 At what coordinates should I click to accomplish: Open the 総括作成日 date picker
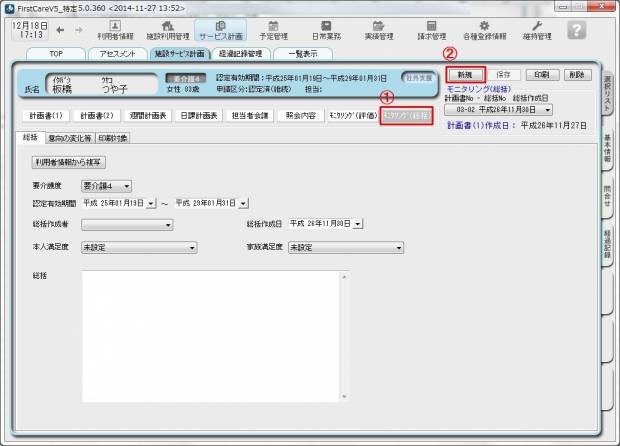click(358, 224)
